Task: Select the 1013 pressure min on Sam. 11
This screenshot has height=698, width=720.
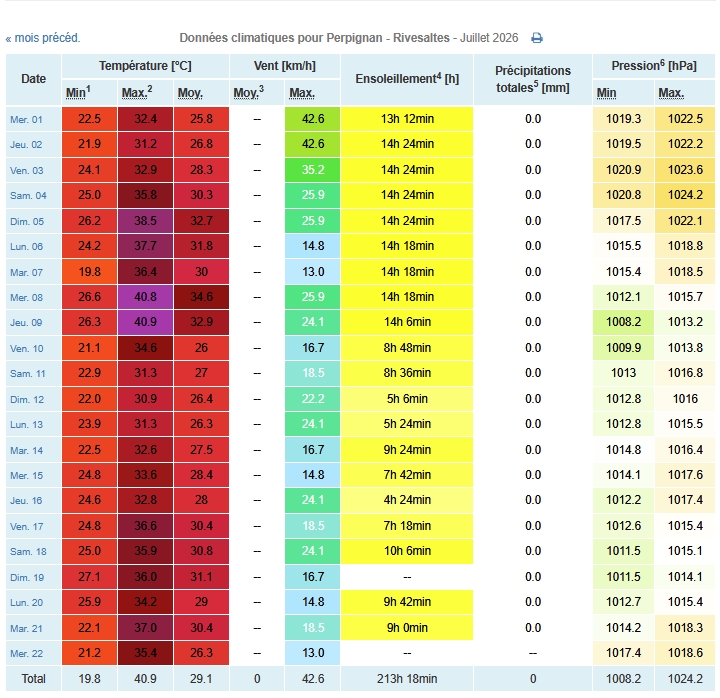Action: [x=623, y=373]
